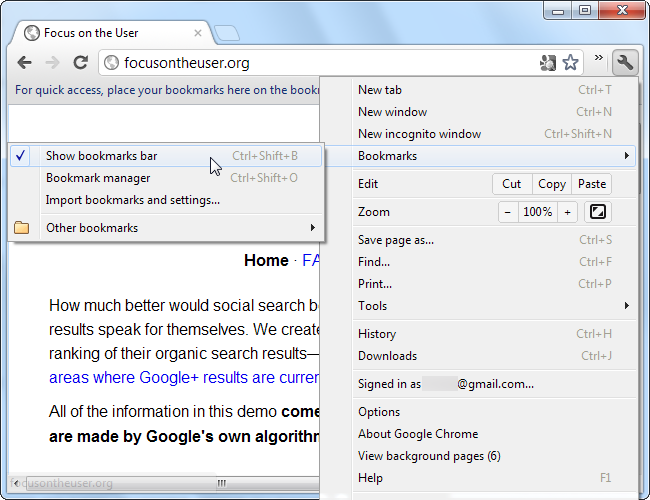
Task: Decrease zoom with minus button
Action: [508, 212]
